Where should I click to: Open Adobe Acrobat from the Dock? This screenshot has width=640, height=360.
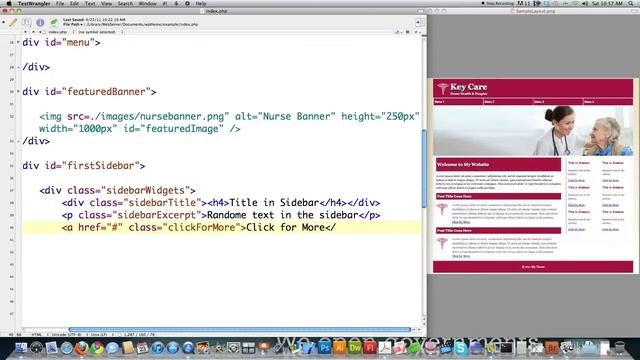coord(385,348)
